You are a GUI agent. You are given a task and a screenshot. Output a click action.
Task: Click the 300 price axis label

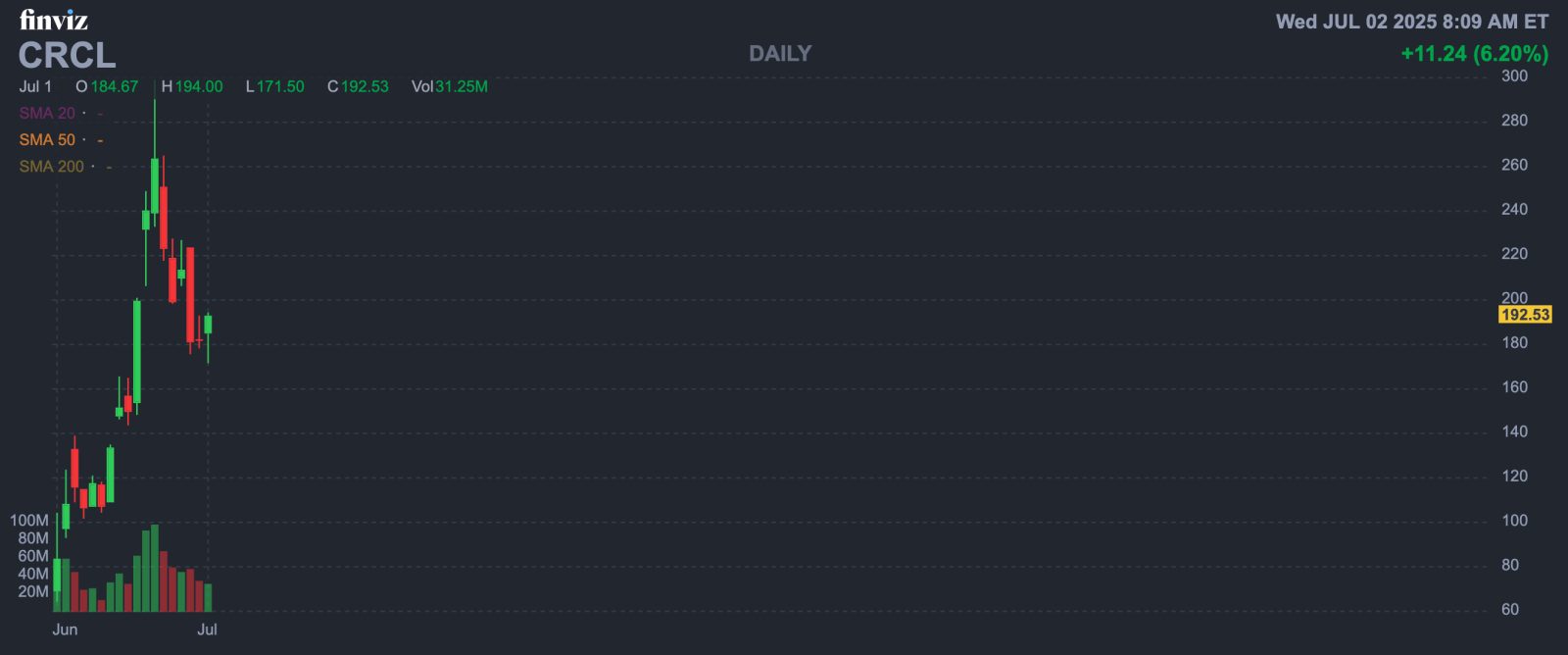1514,76
